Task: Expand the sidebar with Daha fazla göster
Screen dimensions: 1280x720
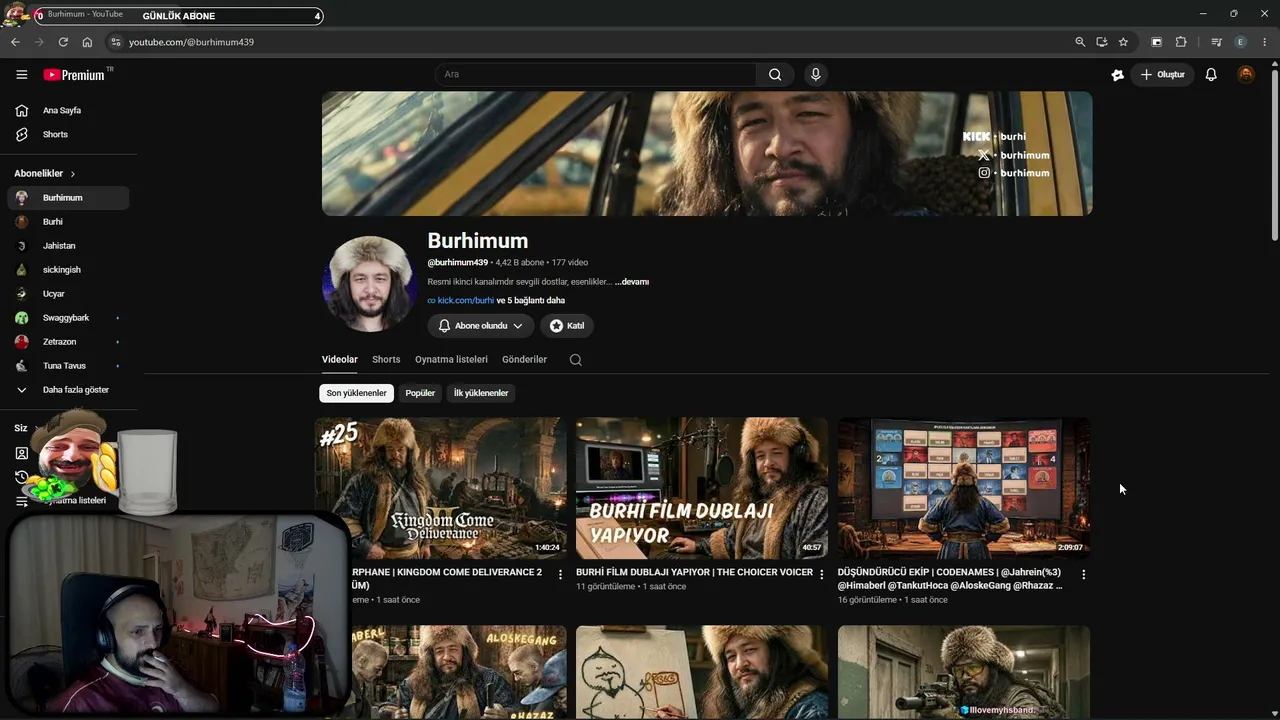Action: tap(68, 390)
